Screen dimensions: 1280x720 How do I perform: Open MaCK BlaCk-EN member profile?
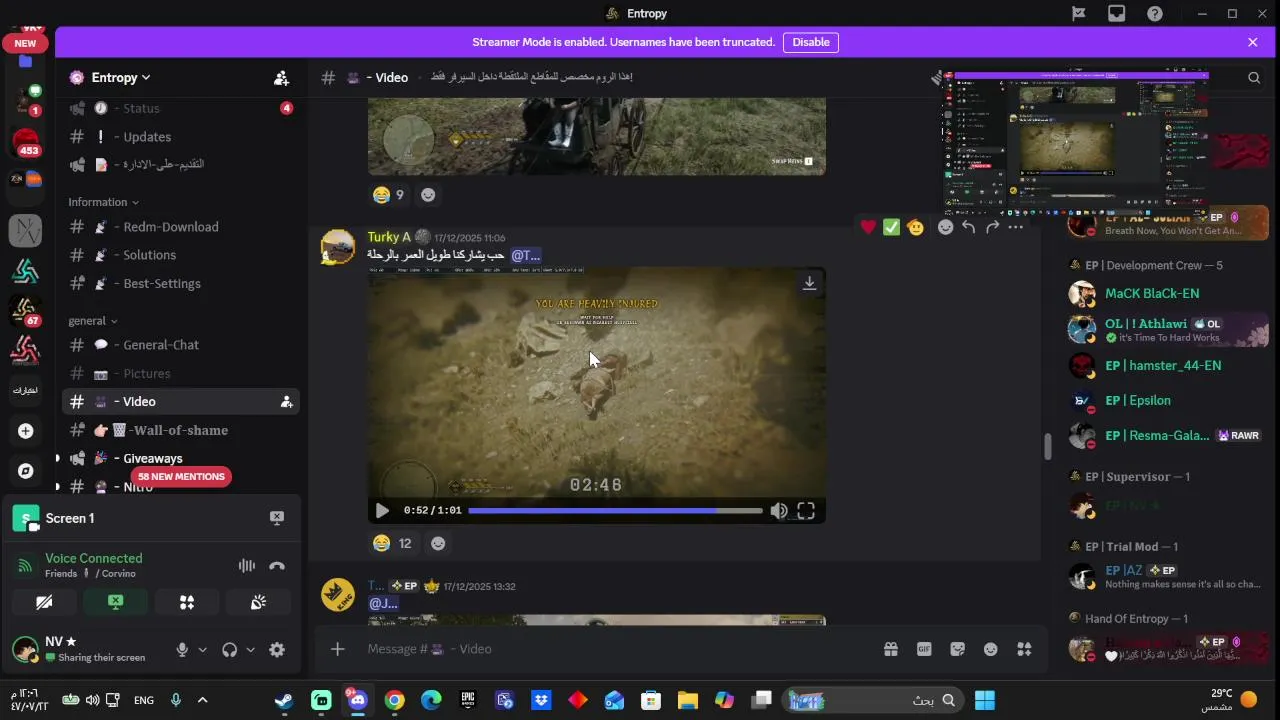click(1168, 293)
